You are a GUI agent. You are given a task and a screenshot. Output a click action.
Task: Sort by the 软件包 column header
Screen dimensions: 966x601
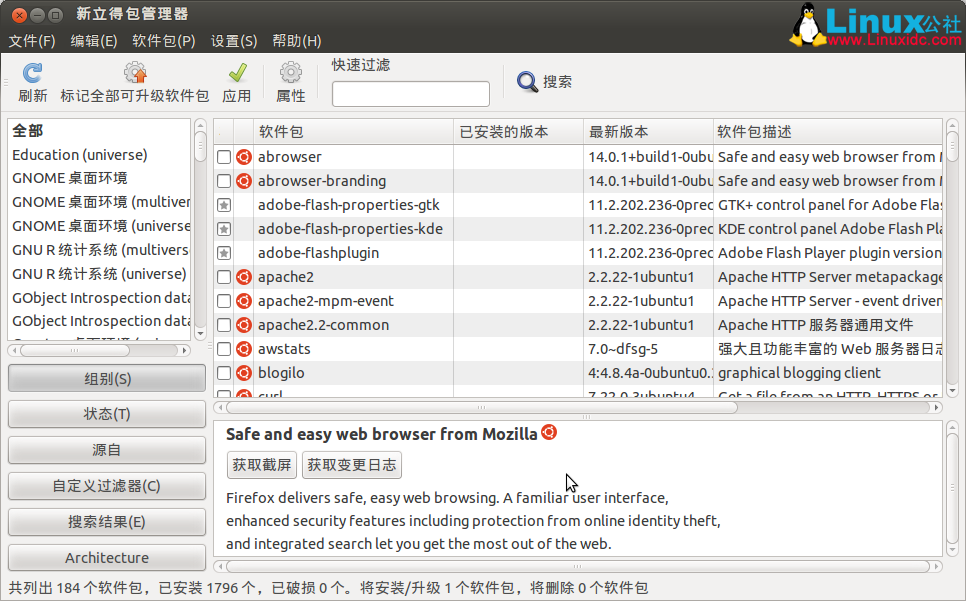click(x=354, y=132)
